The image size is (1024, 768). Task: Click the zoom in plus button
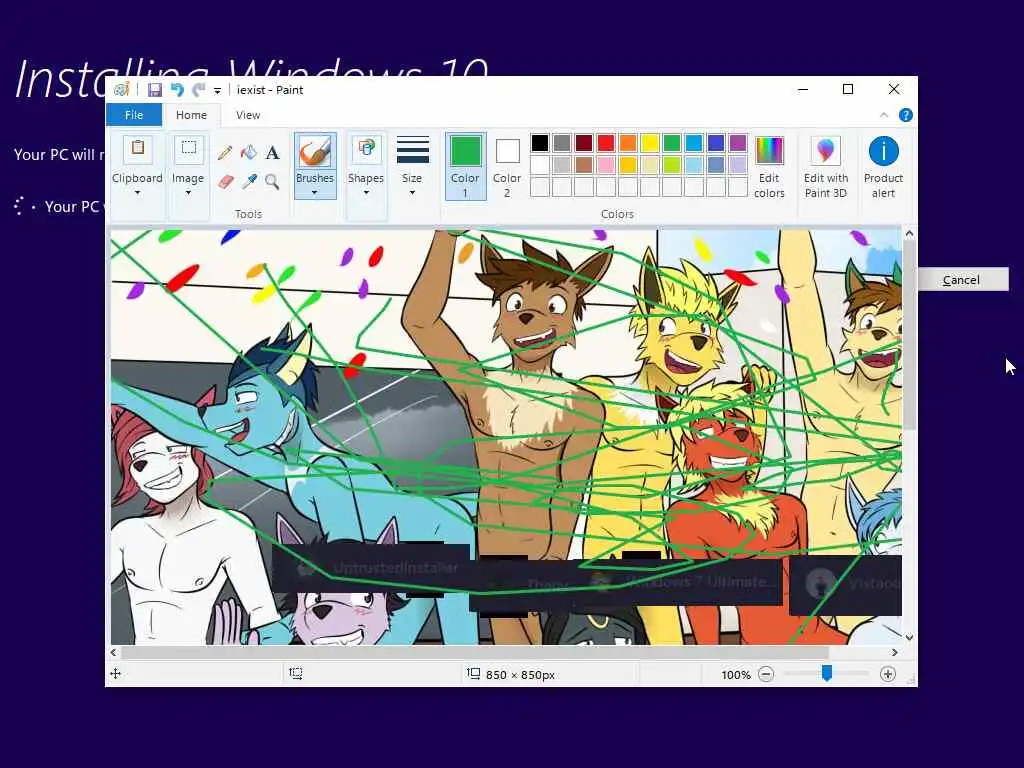[x=888, y=674]
